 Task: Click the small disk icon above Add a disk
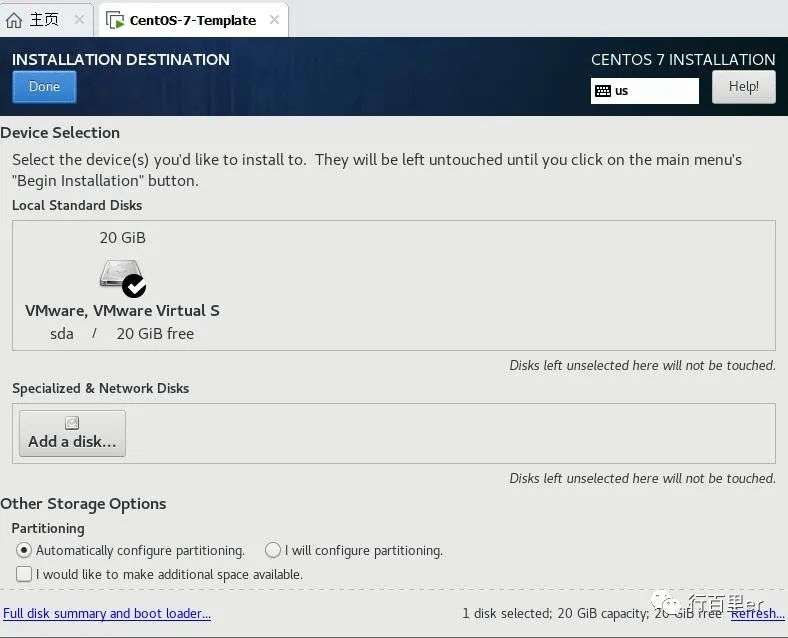tap(72, 423)
